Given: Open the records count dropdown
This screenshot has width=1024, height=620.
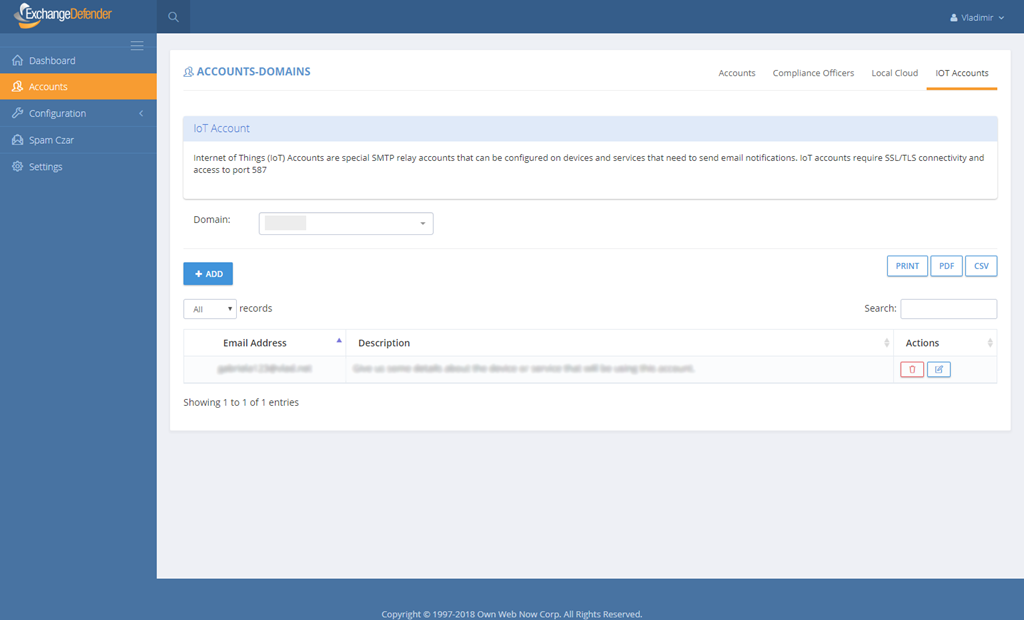Looking at the screenshot, I should [210, 309].
